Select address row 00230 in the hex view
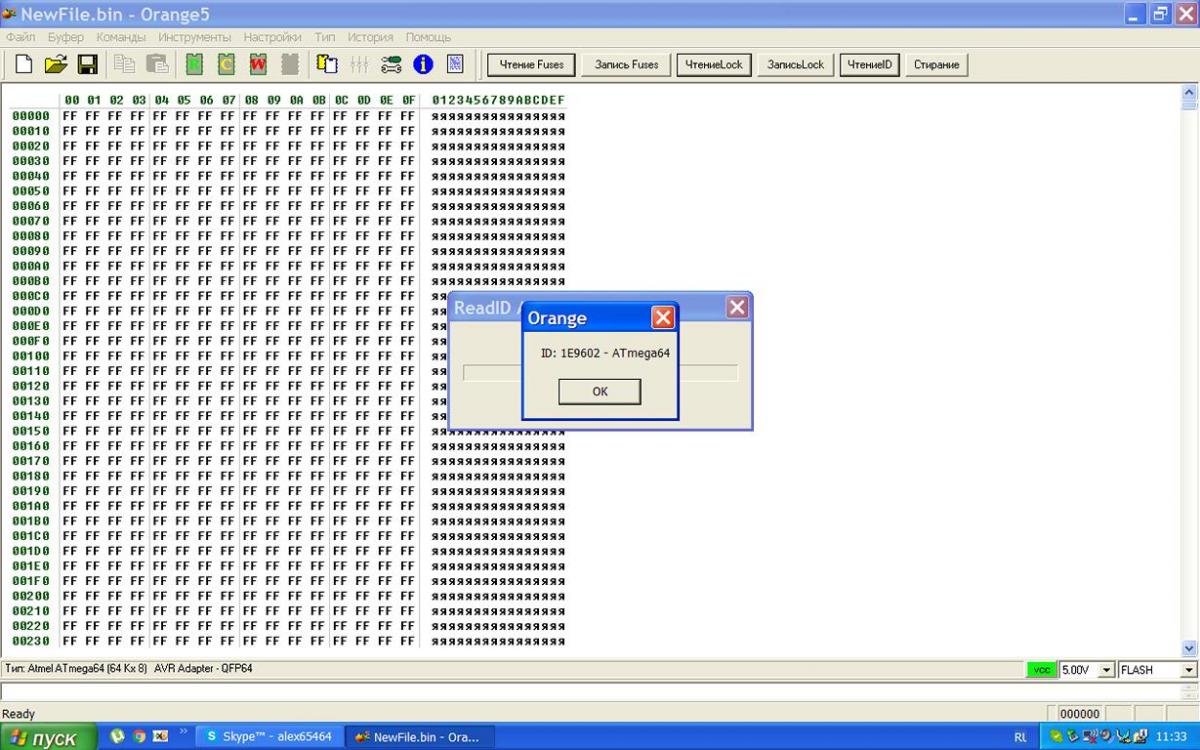1200x750 pixels. click(x=31, y=641)
